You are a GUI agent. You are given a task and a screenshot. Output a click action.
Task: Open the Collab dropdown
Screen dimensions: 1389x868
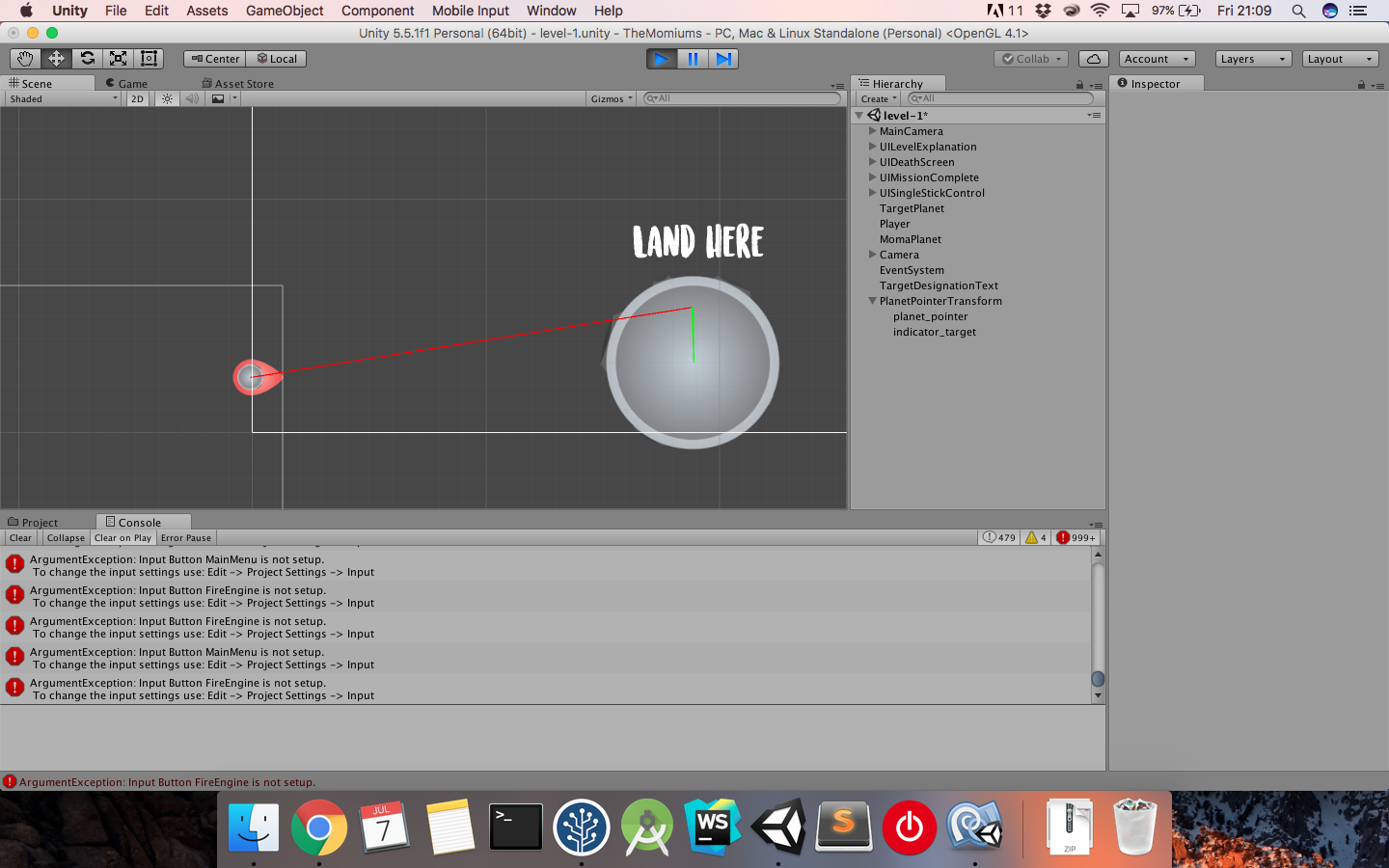point(1031,59)
